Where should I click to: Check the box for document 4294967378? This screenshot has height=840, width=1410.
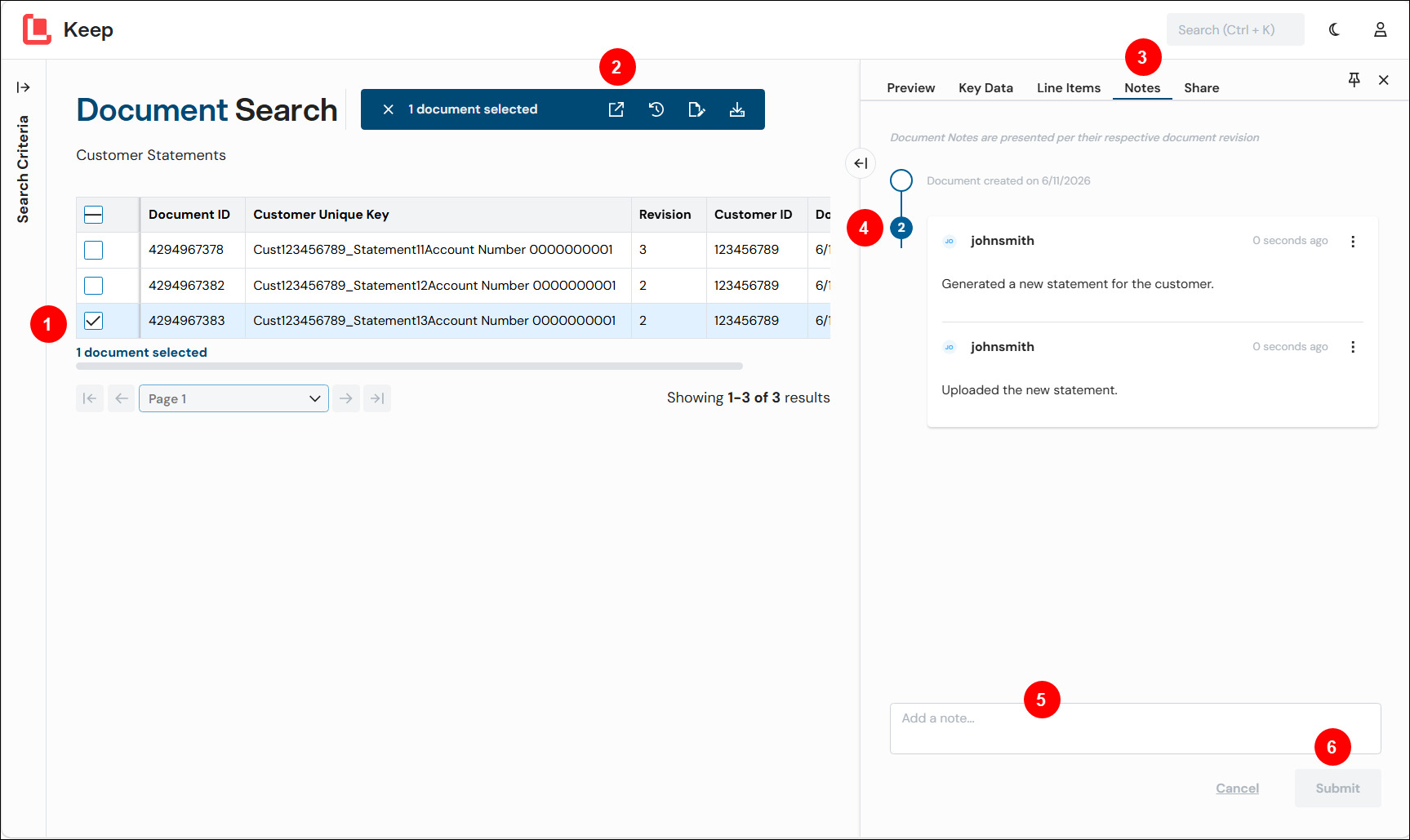point(94,250)
